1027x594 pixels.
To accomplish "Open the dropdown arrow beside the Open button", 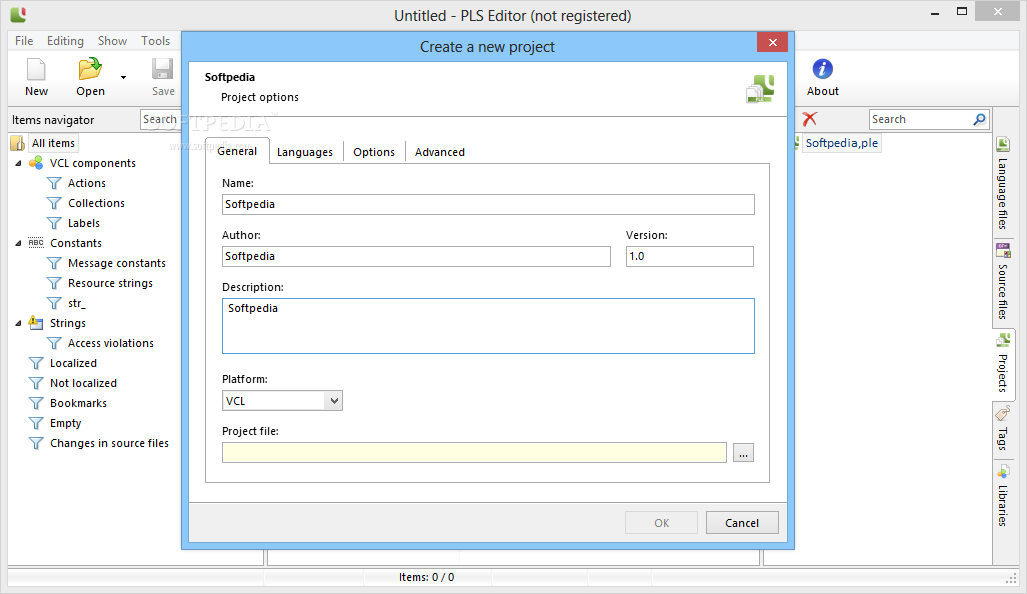I will (x=123, y=77).
